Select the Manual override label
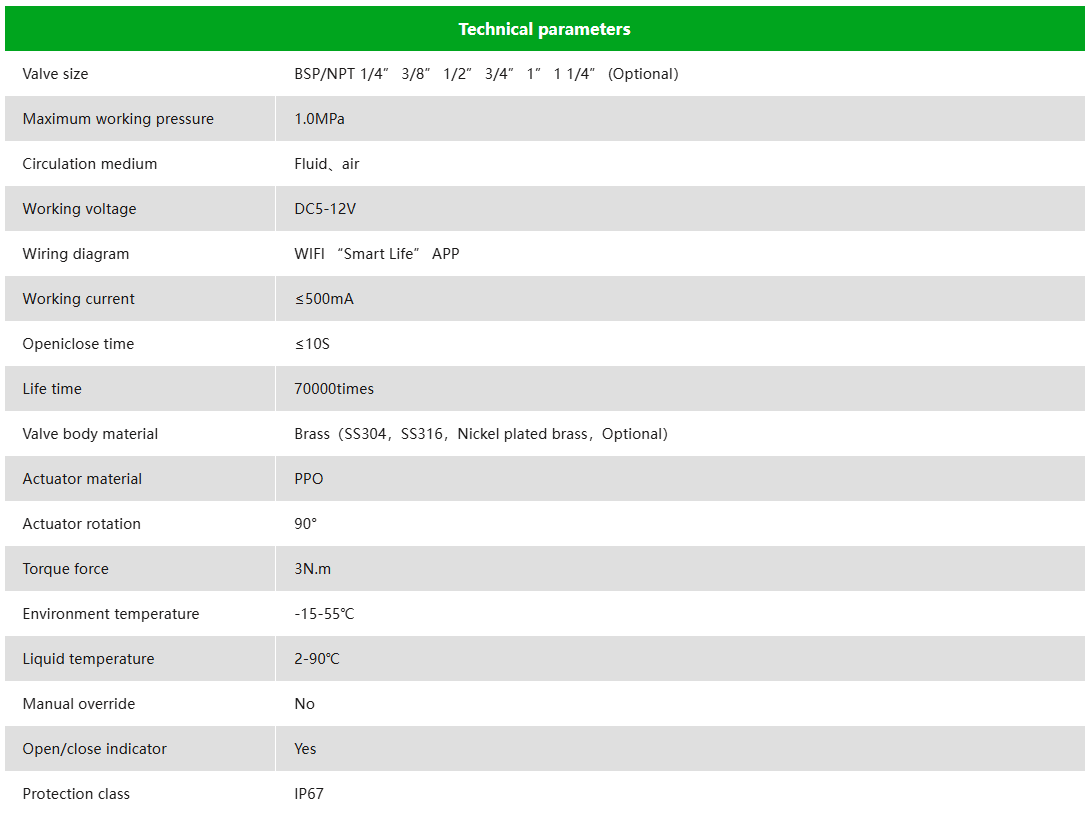 79,704
